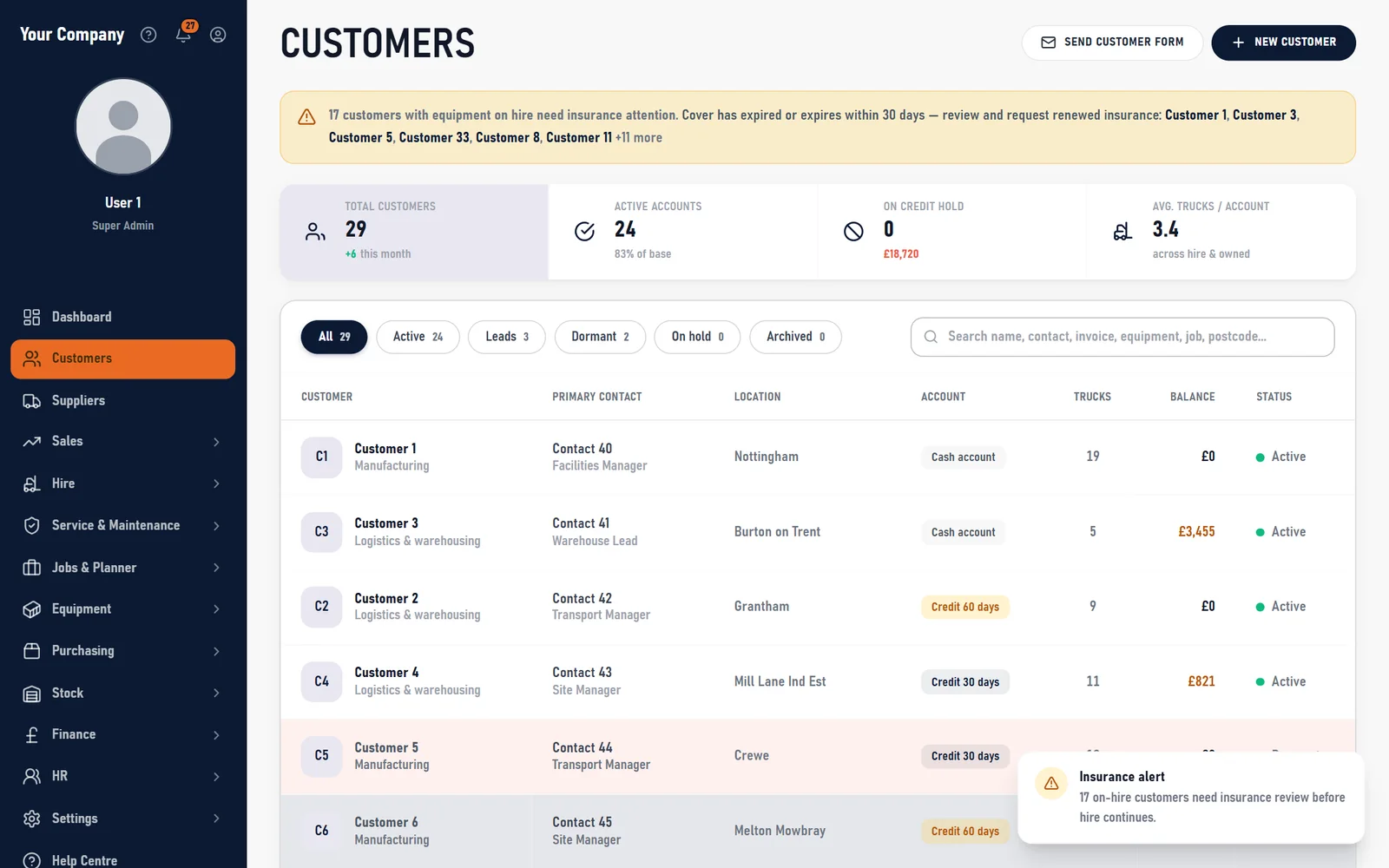This screenshot has height=868, width=1389.
Task: Click the Insurance alert warning icon
Action: (x=1051, y=783)
